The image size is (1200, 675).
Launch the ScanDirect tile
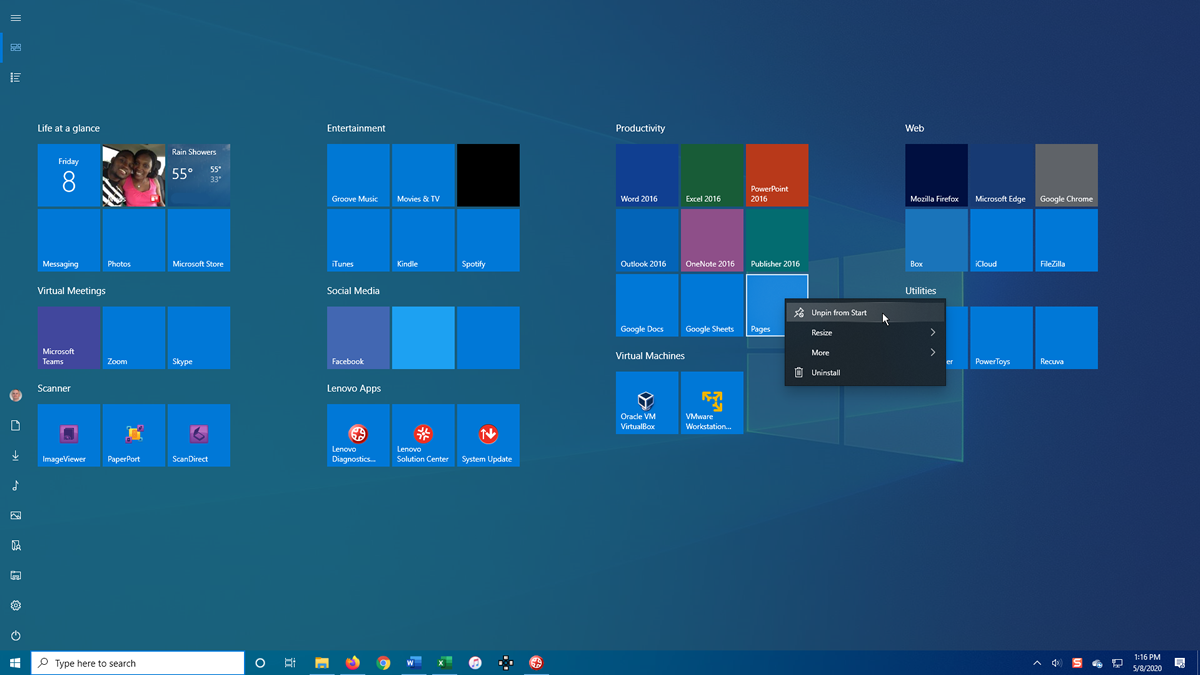coord(199,435)
